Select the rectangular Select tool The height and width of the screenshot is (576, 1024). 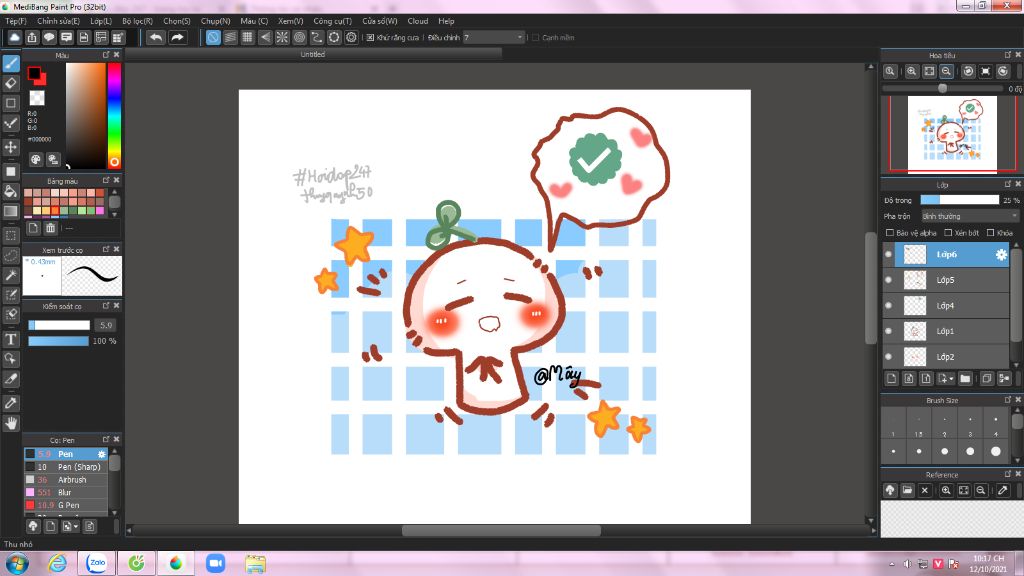click(x=11, y=235)
